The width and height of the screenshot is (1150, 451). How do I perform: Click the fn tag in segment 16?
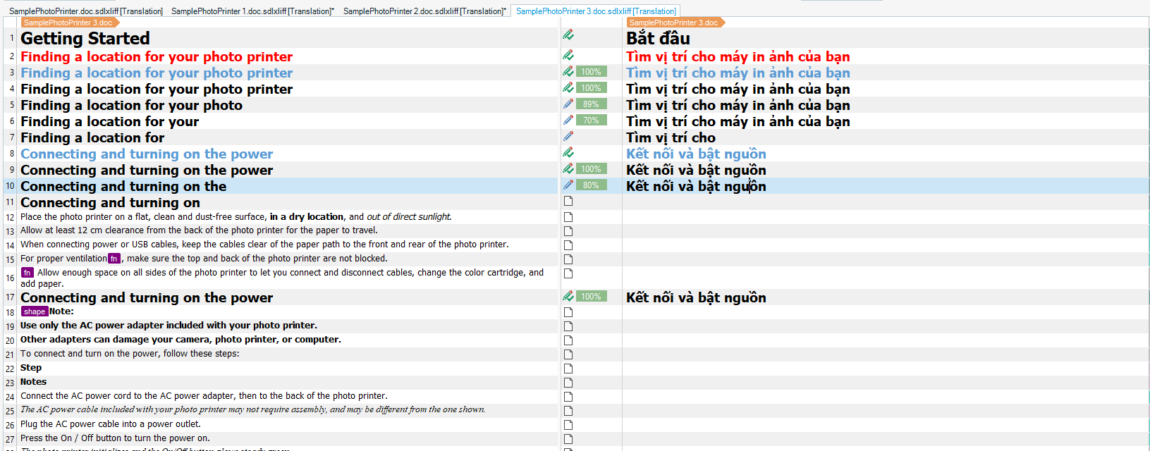tap(27, 273)
